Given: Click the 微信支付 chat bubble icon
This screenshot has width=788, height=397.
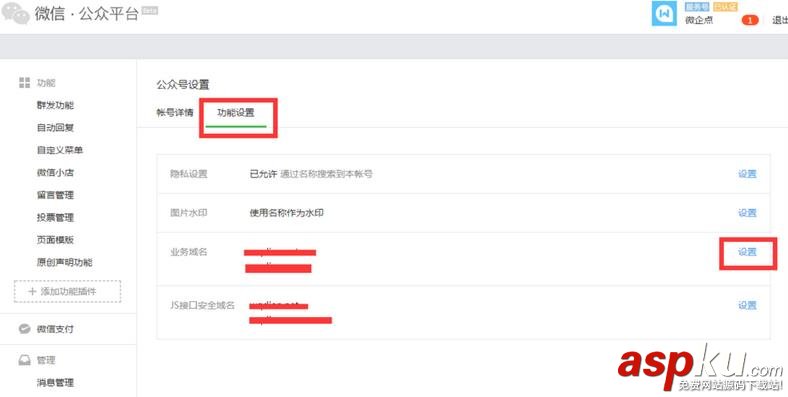Looking at the screenshot, I should coord(24,329).
